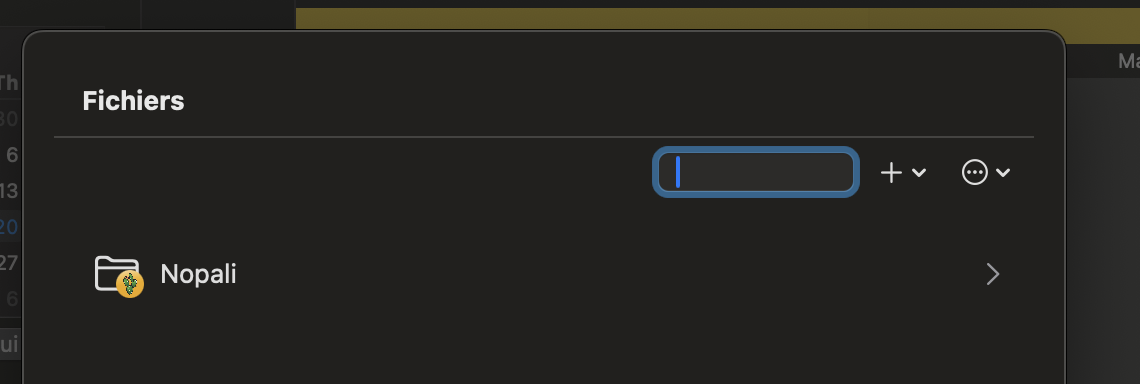Click the cactus badge on the folder
This screenshot has width=1140, height=384.
click(130, 284)
